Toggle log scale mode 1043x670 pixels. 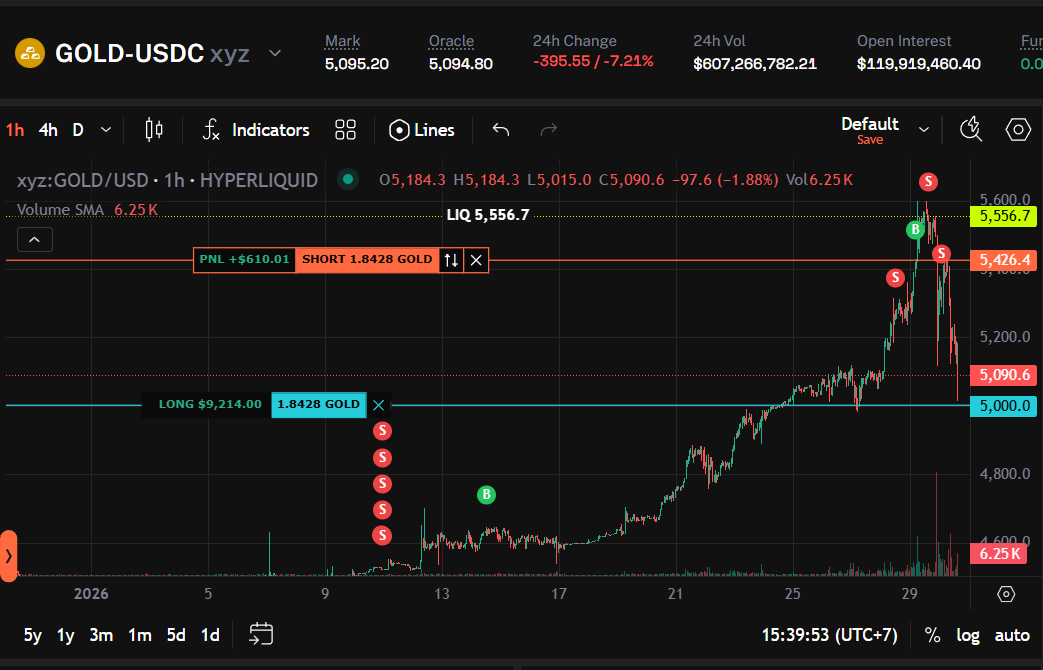[x=968, y=635]
